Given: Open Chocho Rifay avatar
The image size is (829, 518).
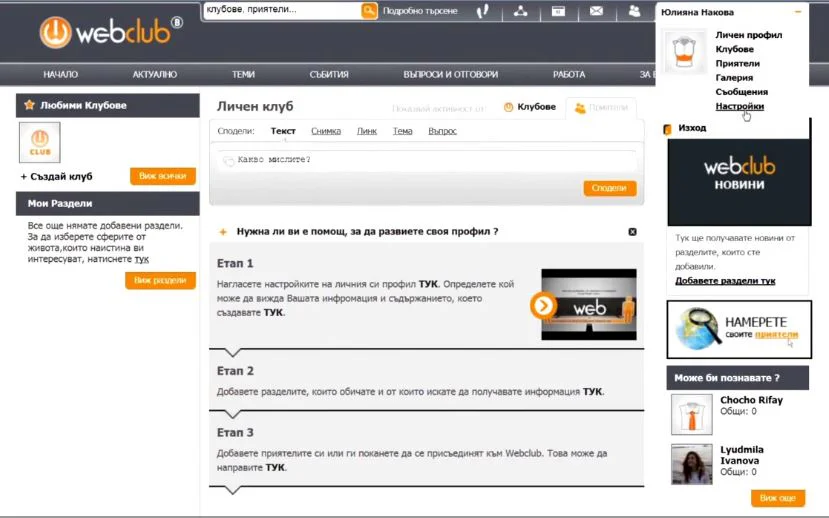Looking at the screenshot, I should click(x=692, y=414).
